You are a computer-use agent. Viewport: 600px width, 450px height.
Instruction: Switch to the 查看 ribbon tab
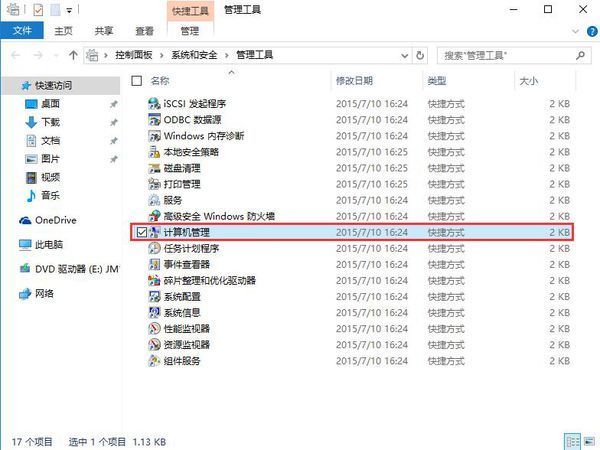(x=145, y=31)
